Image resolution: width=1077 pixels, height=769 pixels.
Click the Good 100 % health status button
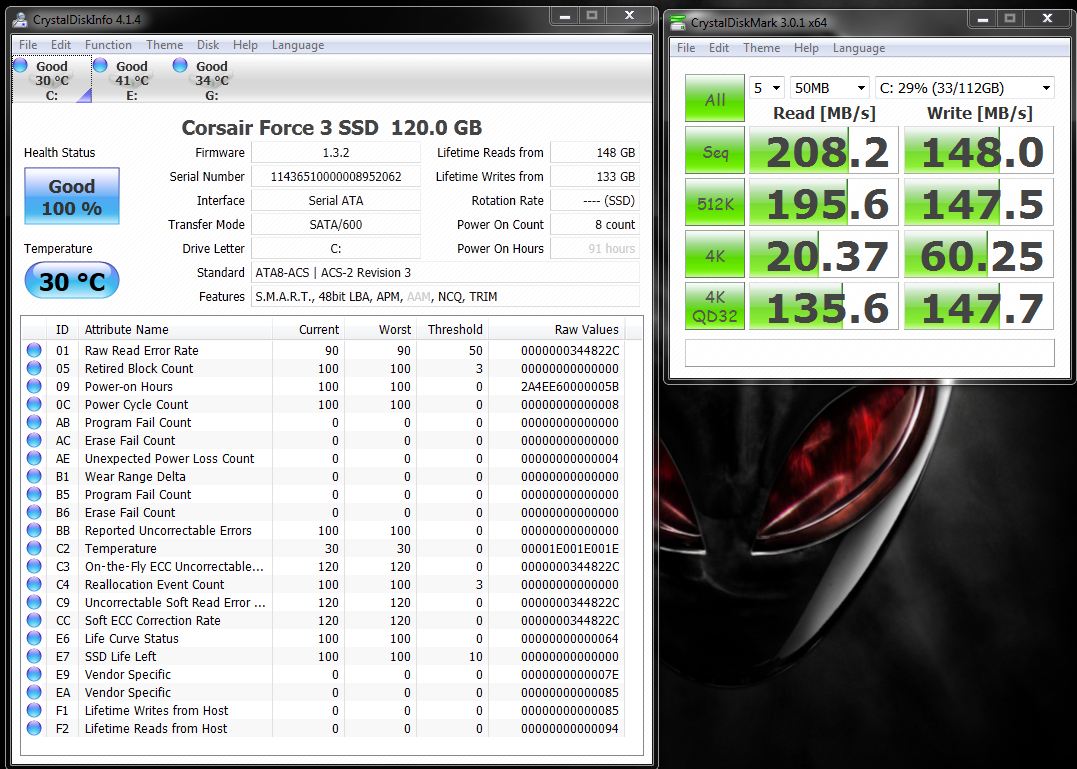71,196
